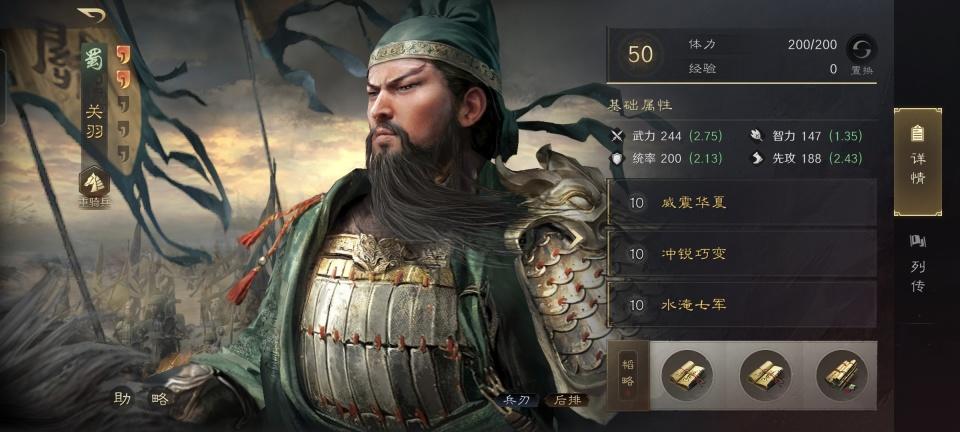960x432 pixels.
Task: Tap the 韬略 label
Action: [628, 375]
